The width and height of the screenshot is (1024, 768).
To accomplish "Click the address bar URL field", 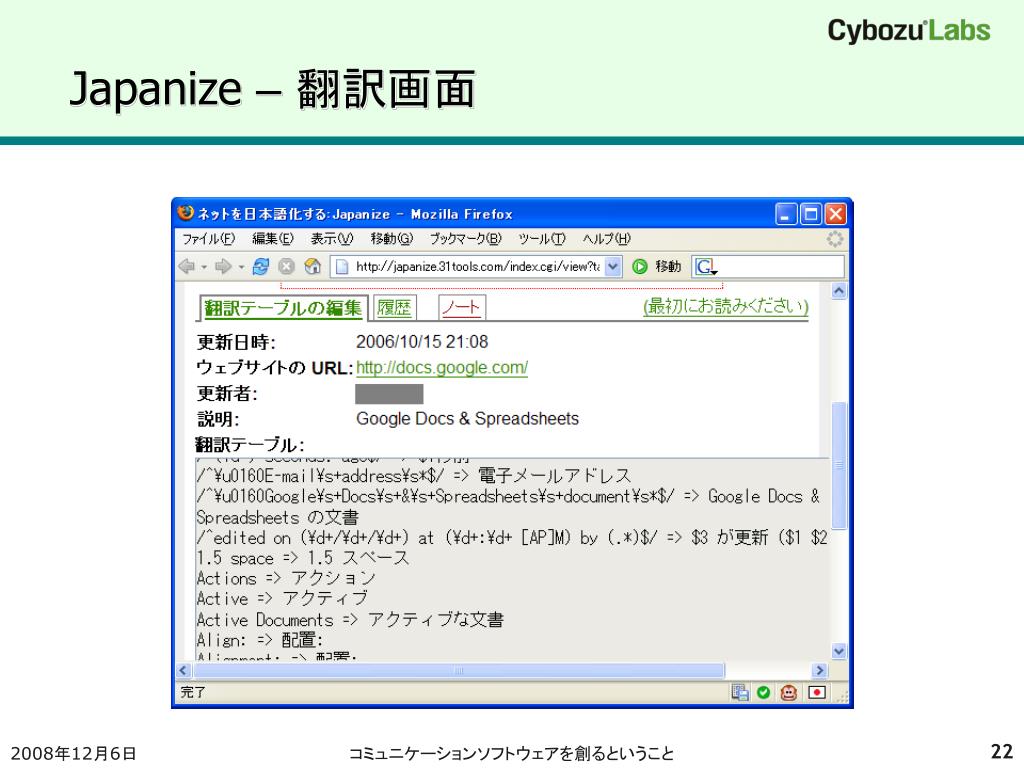I will pyautogui.click(x=477, y=266).
